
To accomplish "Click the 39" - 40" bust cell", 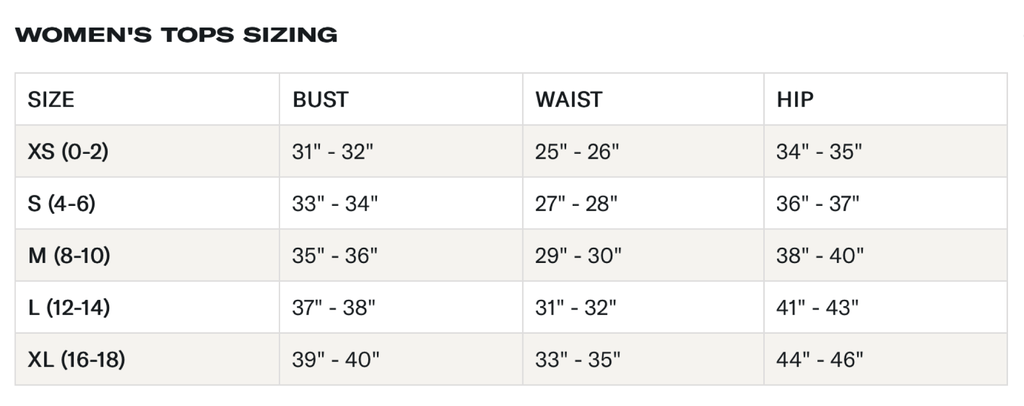I will click(x=336, y=360).
